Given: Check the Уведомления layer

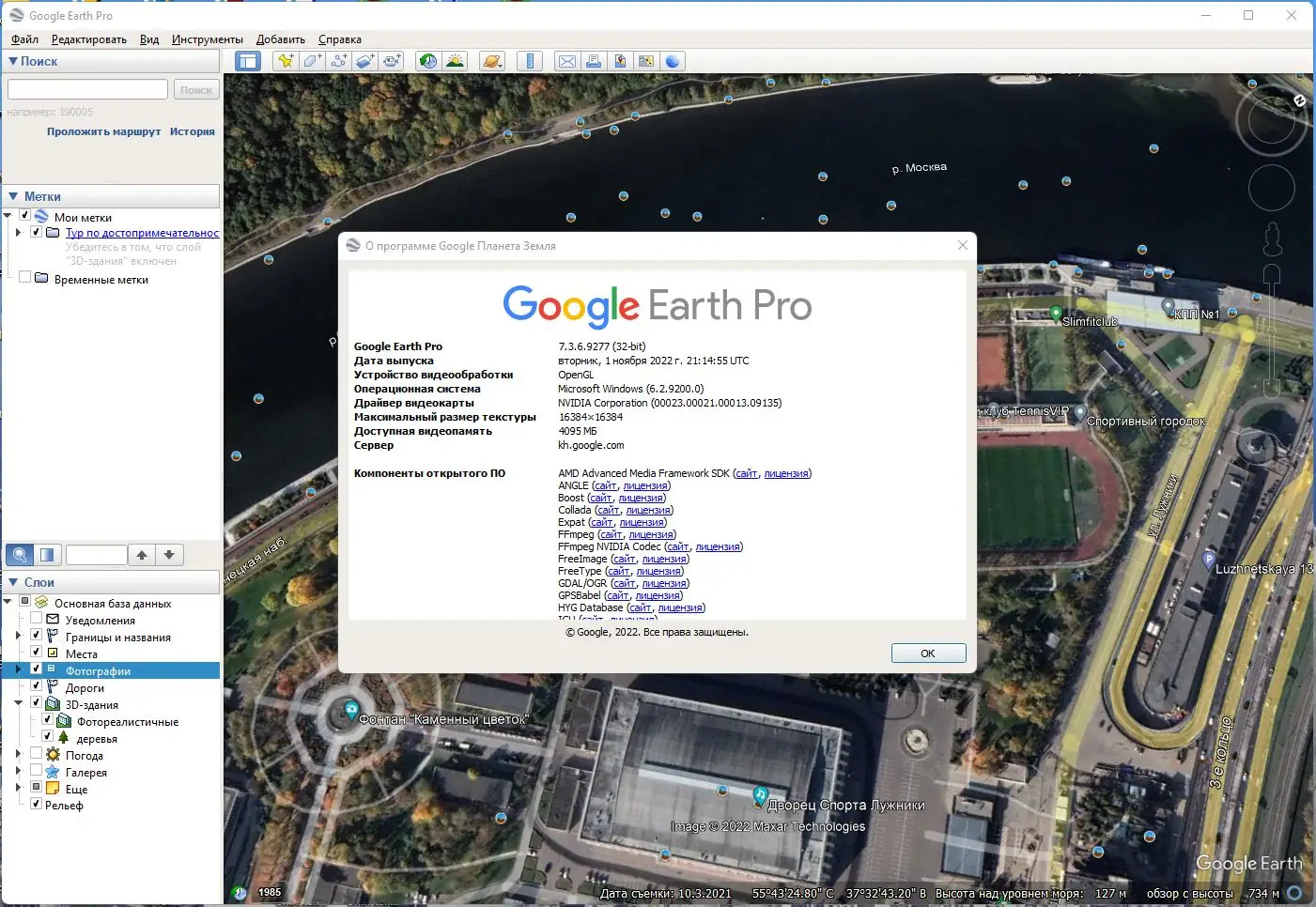Looking at the screenshot, I should (x=35, y=619).
